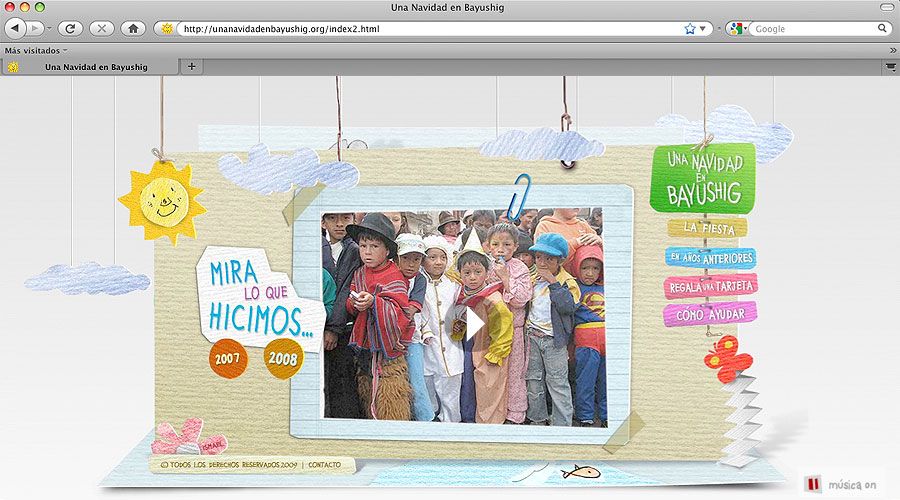This screenshot has width=900, height=500.
Task: Toggle música on pause button
Action: pos(812,484)
